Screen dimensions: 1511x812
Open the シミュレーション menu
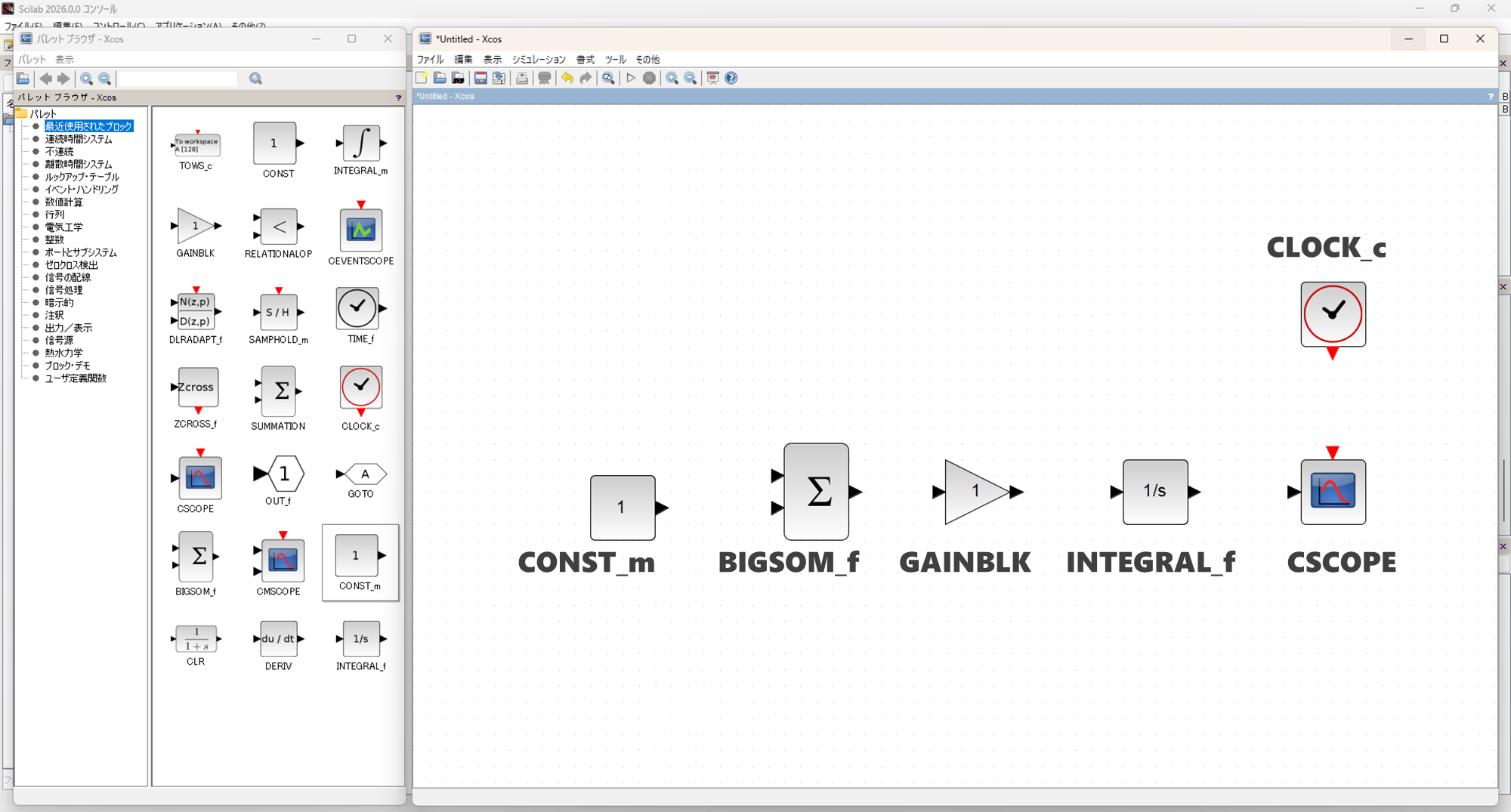[x=538, y=59]
